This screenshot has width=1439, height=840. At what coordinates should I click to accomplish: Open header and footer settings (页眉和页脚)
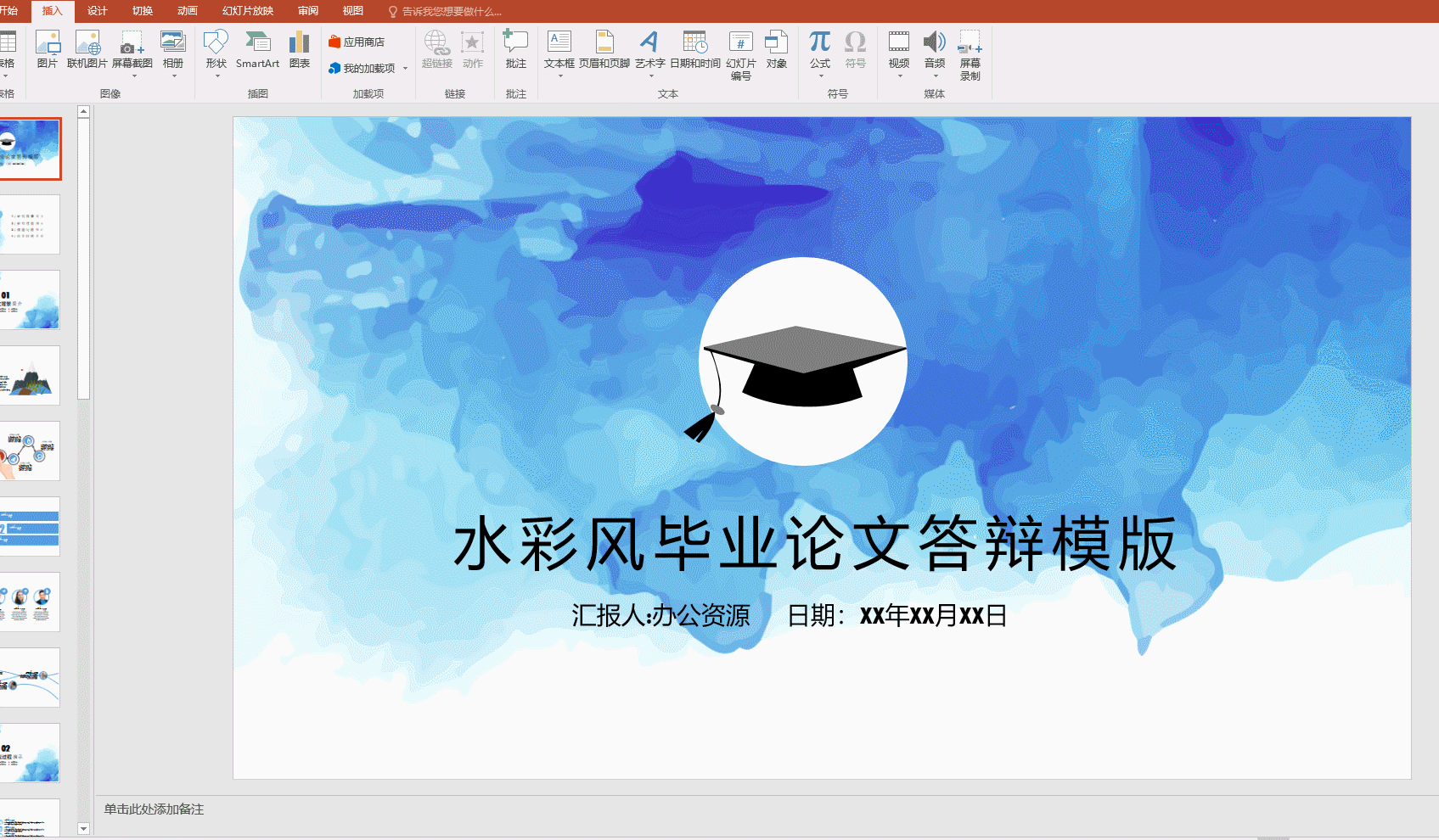[x=604, y=51]
